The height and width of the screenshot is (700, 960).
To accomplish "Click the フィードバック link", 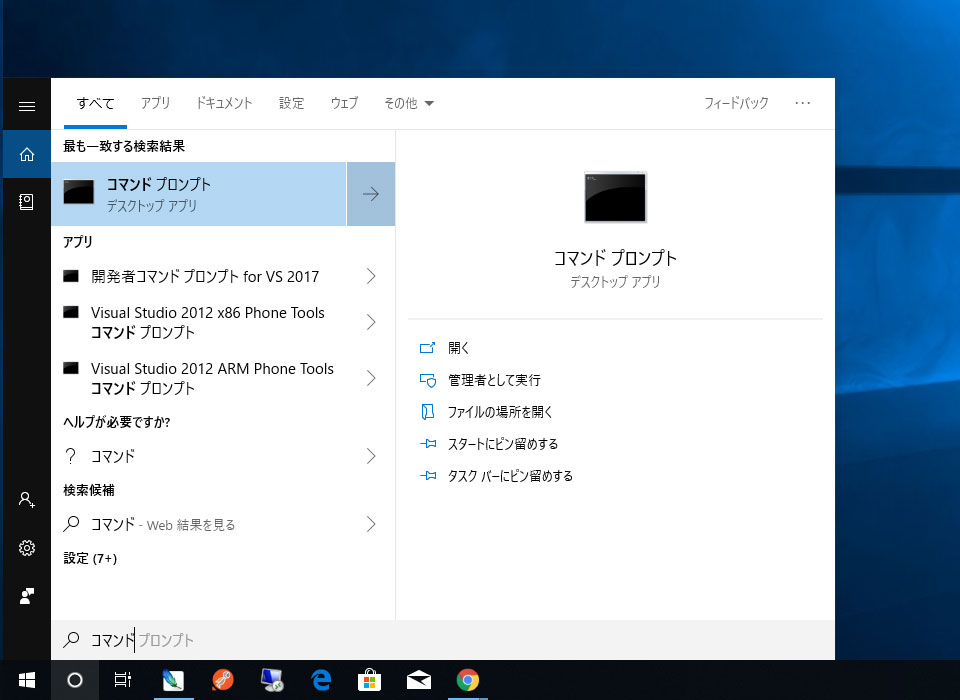I will pos(736,103).
